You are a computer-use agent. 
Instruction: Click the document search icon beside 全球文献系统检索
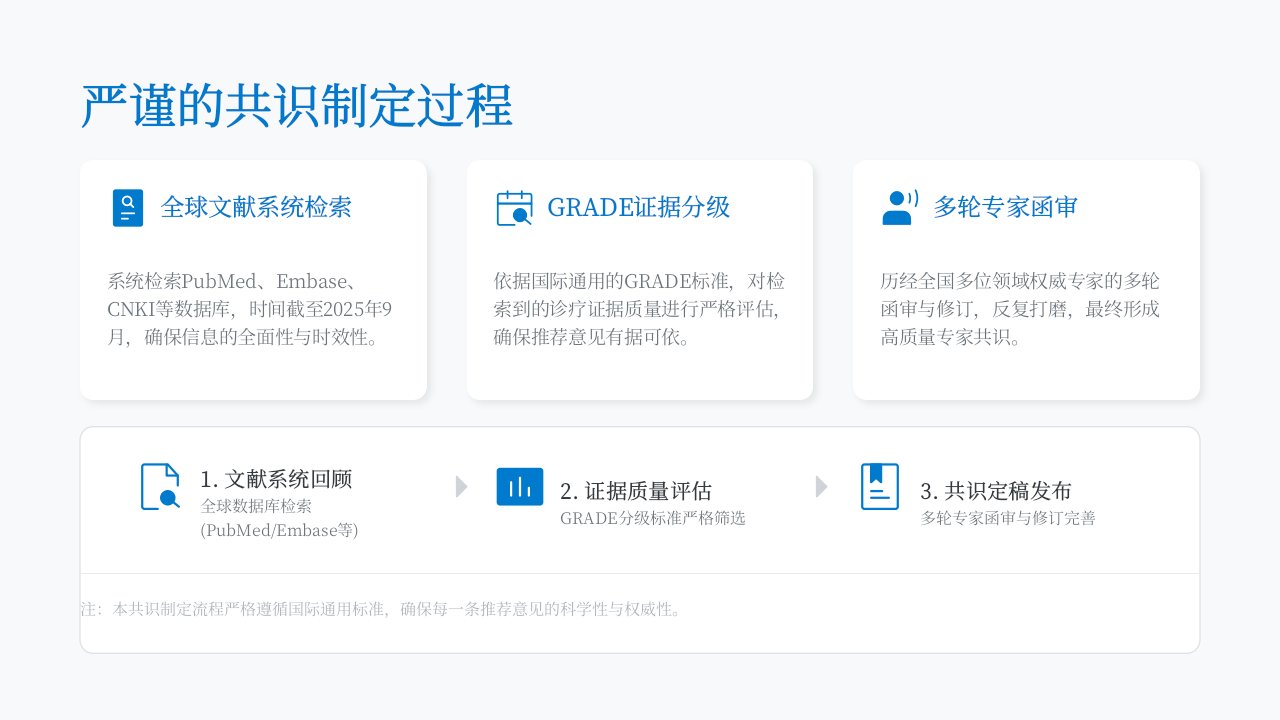[x=128, y=208]
